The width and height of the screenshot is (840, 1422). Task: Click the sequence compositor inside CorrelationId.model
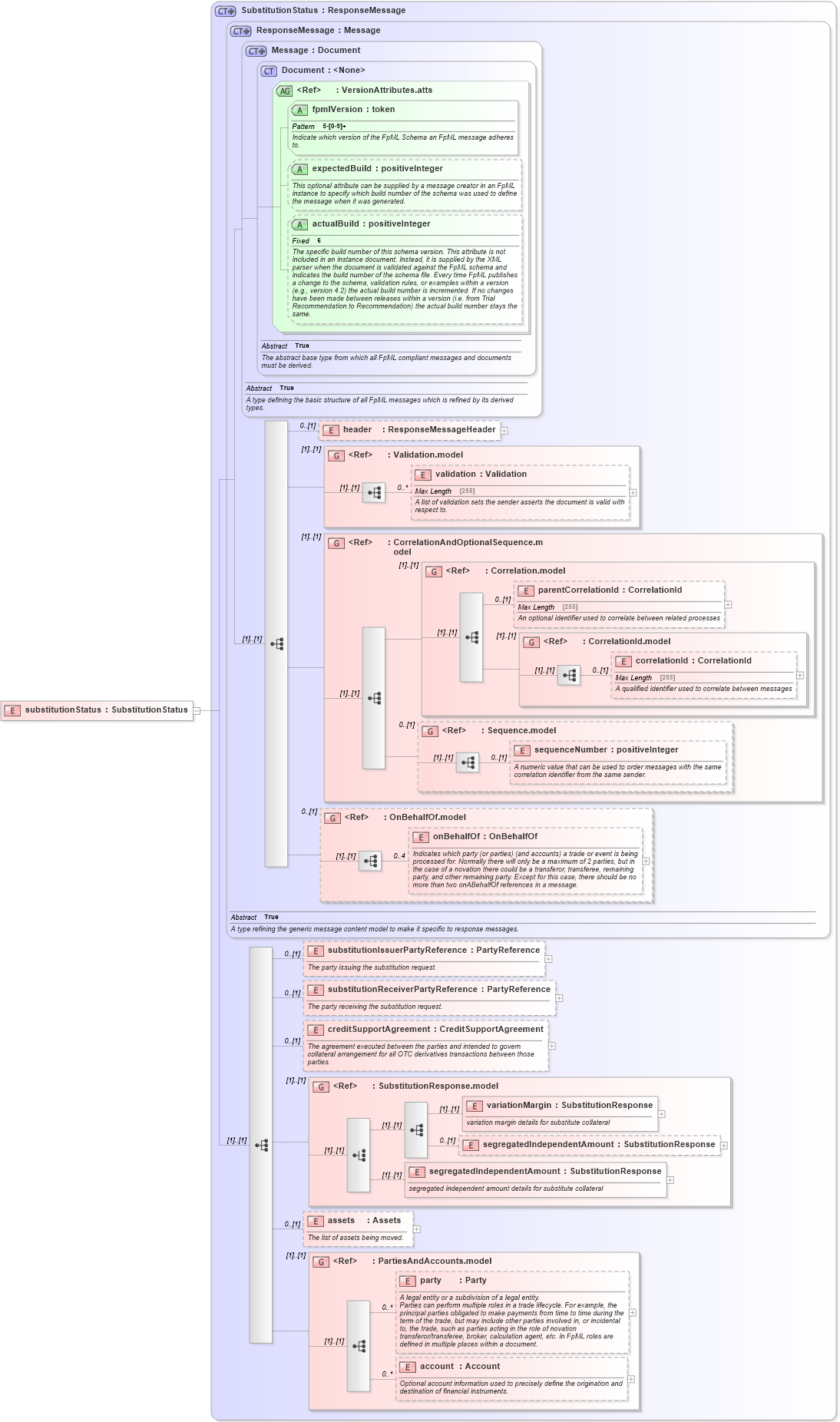click(x=569, y=675)
